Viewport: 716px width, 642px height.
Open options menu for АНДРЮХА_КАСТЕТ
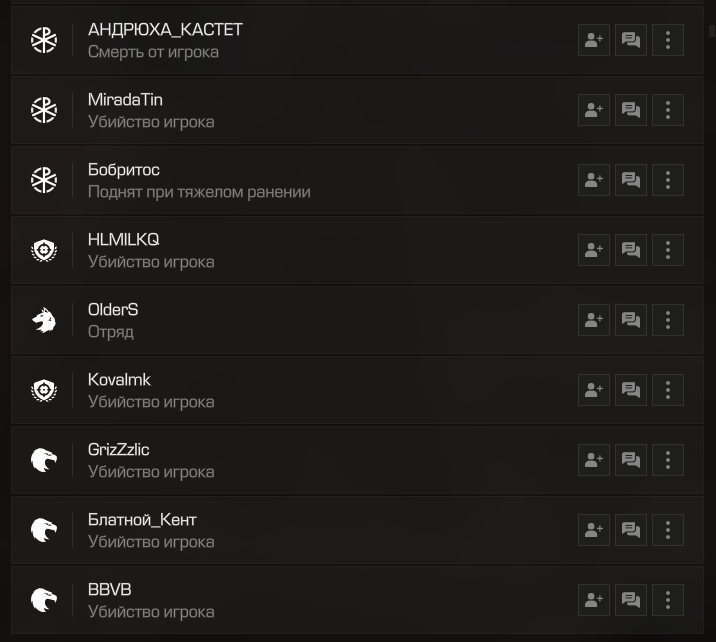pos(668,40)
